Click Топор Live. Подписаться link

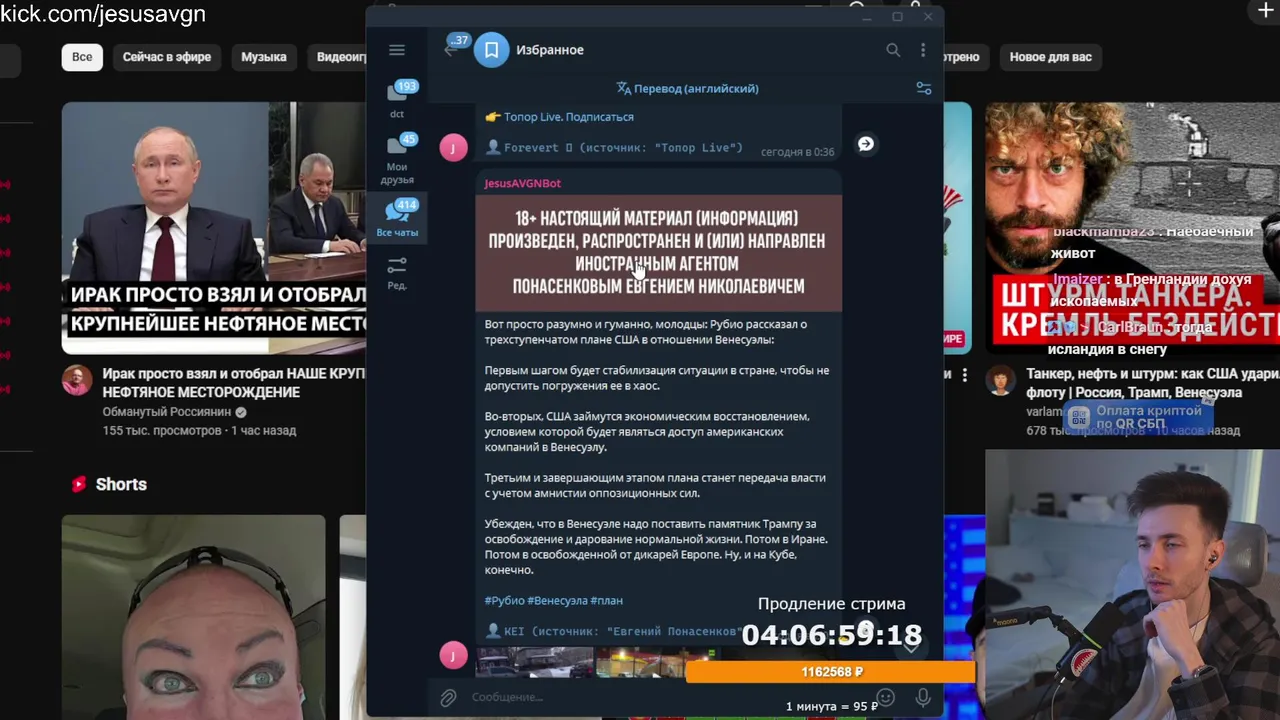pyautogui.click(x=569, y=117)
